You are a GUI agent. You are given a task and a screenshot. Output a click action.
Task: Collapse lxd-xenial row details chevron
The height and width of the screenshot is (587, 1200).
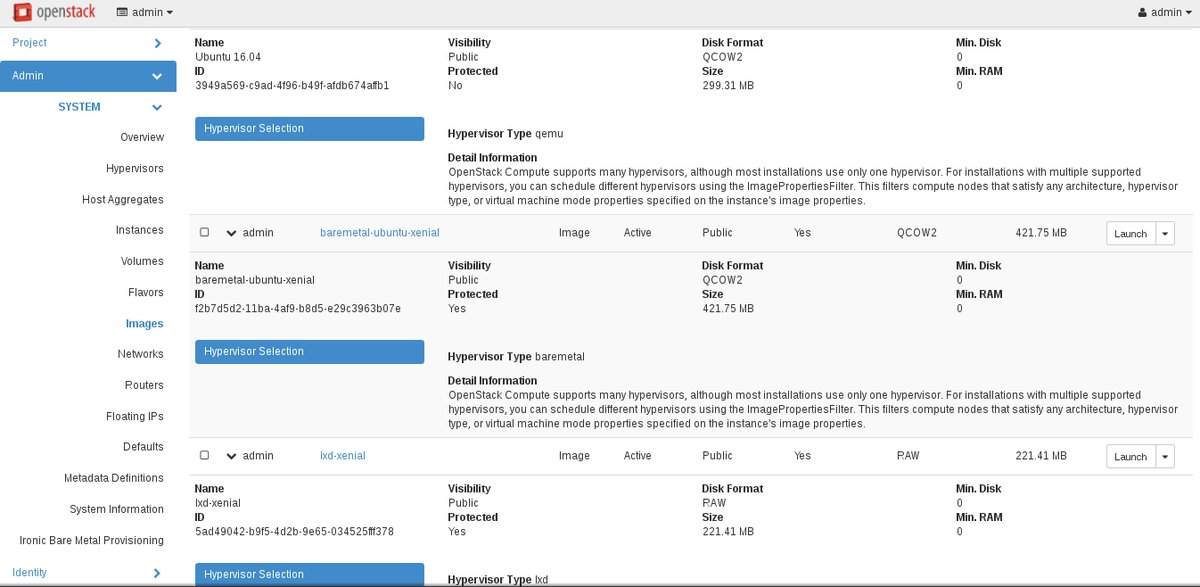coord(232,456)
